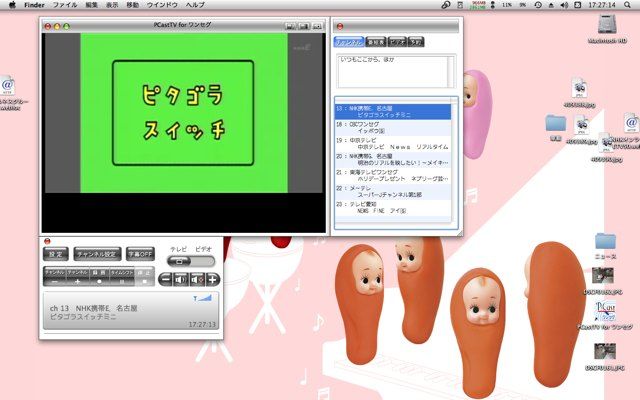
Task: Open the ヘルプ menu
Action: pos(195,5)
